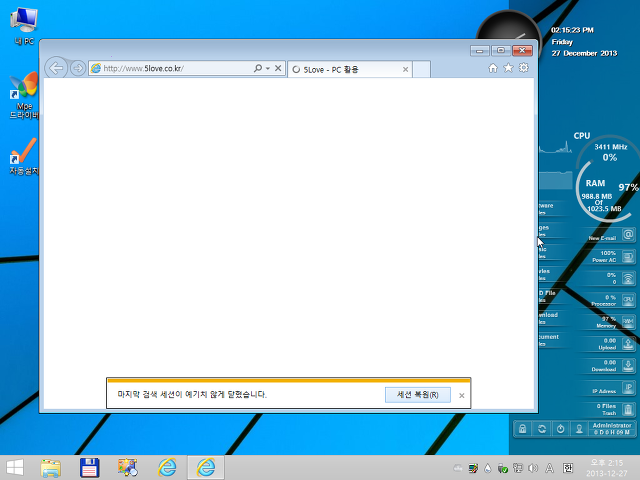The width and height of the screenshot is (640, 480).
Task: Expand the address bar autocomplete dropdown arrow
Action: (x=268, y=69)
